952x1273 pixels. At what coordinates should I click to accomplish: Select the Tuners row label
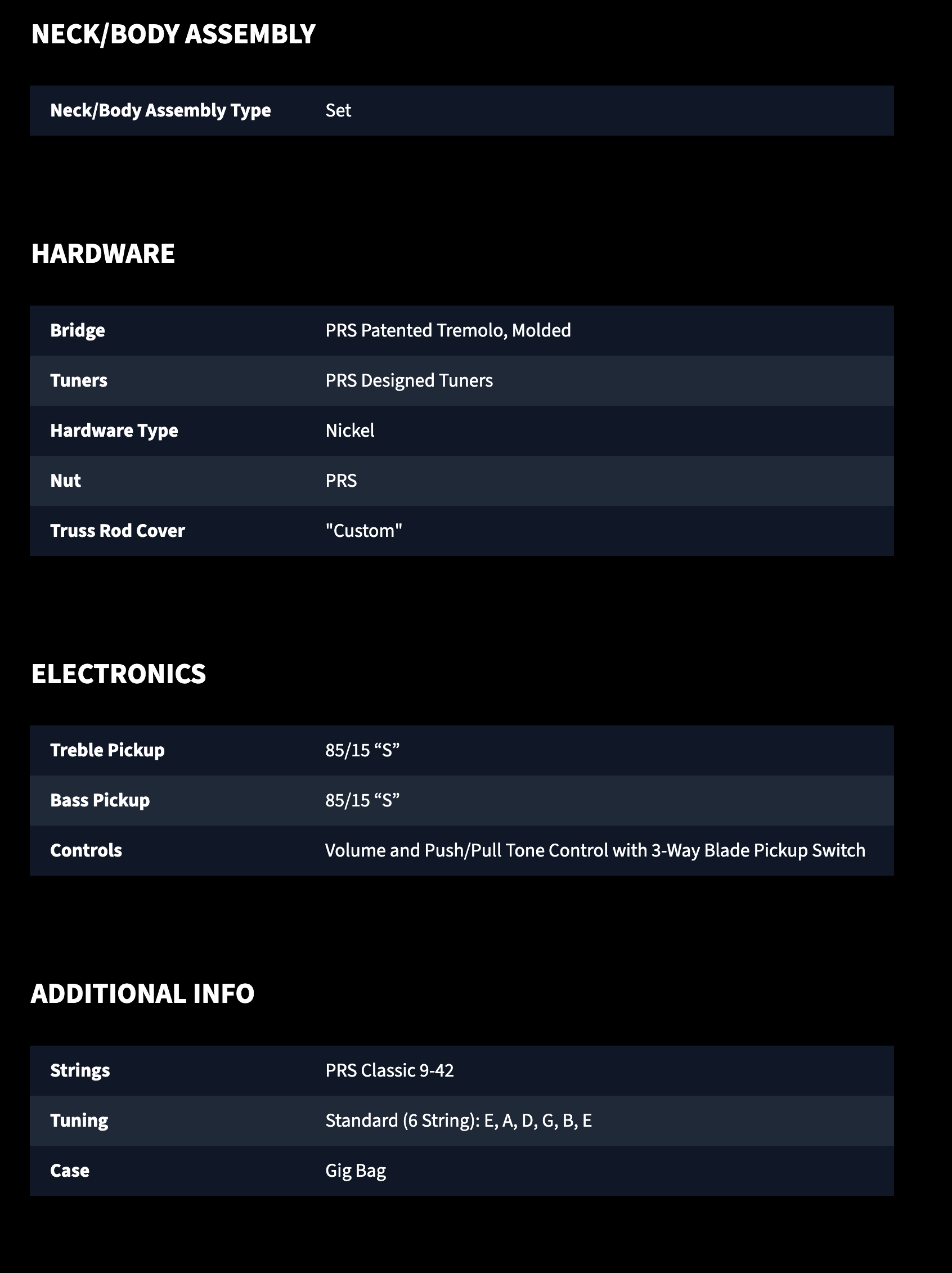coord(79,380)
